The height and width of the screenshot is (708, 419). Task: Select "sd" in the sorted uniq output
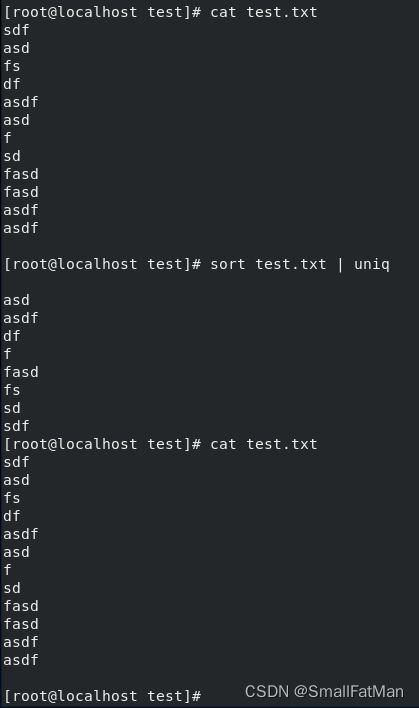click(12, 408)
